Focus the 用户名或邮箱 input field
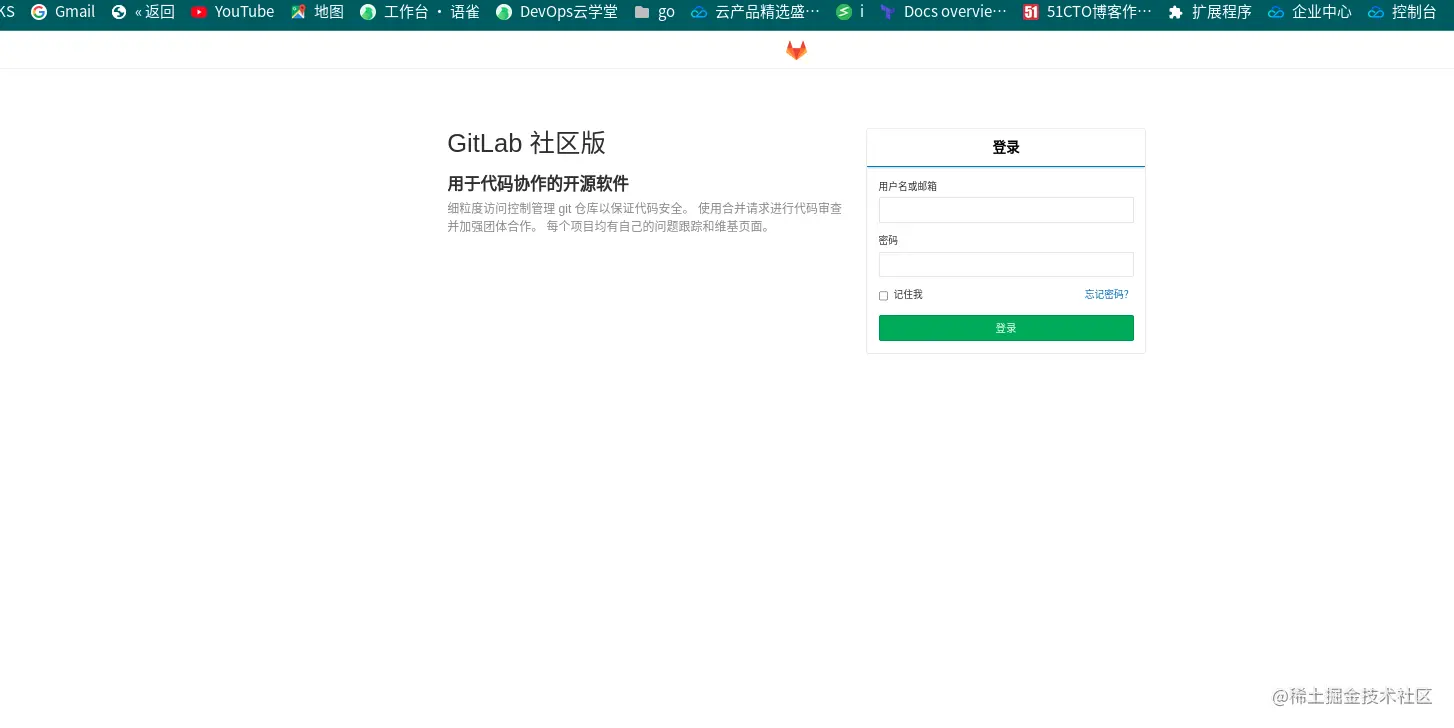The width and height of the screenshot is (1454, 728). pos(1006,210)
